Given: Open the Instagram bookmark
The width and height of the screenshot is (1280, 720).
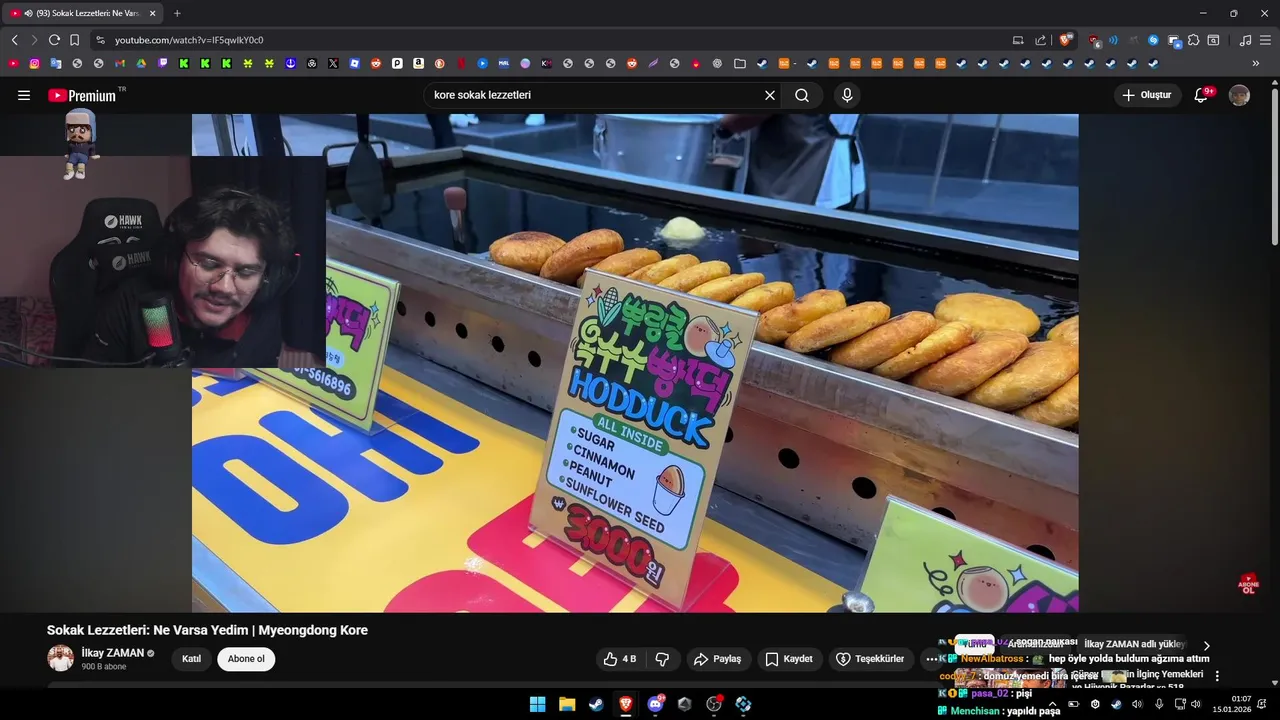Looking at the screenshot, I should tap(34, 63).
